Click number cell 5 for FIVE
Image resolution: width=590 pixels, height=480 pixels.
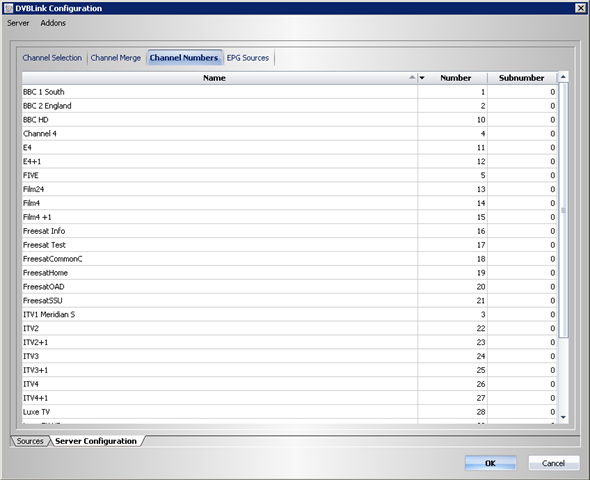coord(452,176)
